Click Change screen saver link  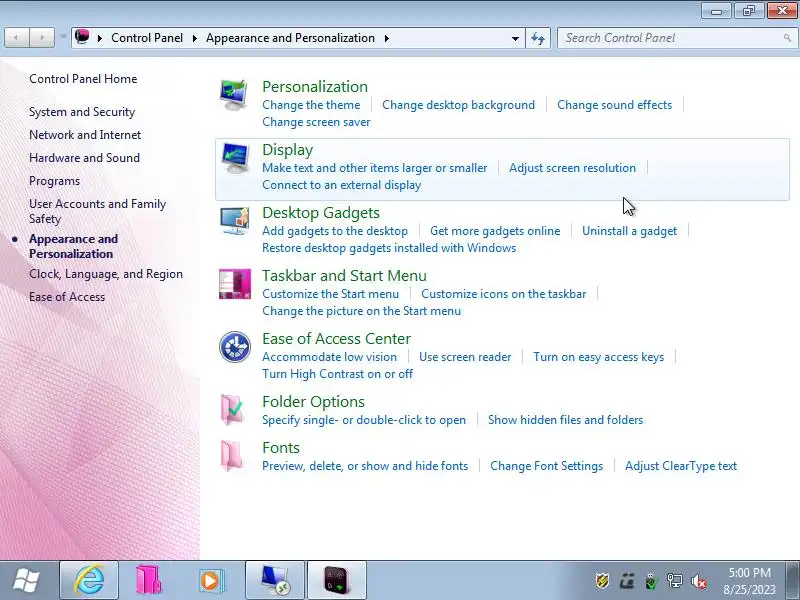(x=316, y=122)
